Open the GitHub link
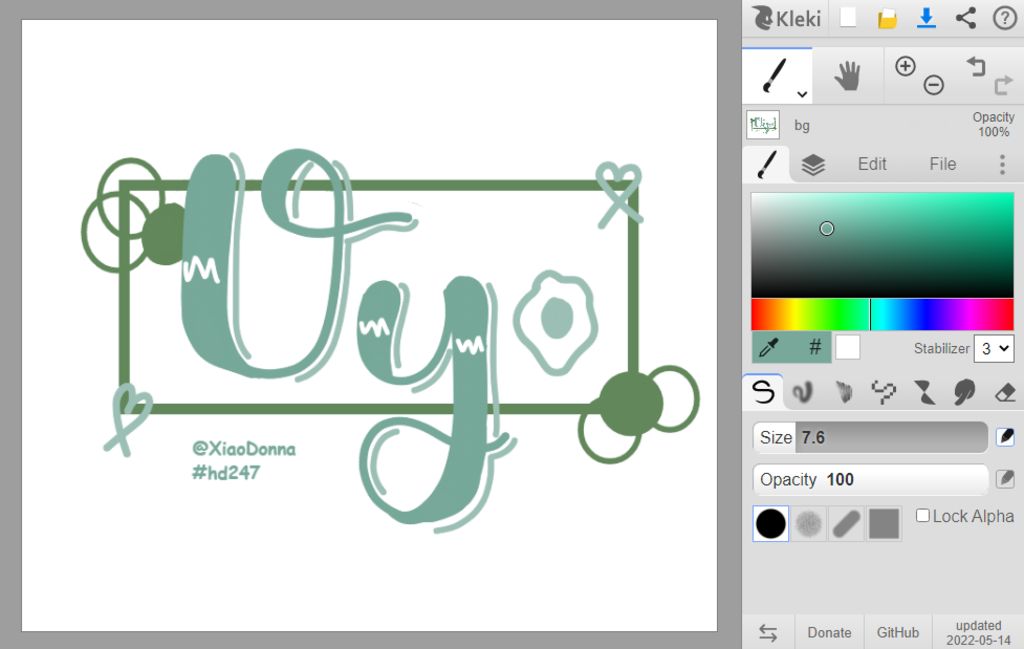1024x649 pixels. 897,632
